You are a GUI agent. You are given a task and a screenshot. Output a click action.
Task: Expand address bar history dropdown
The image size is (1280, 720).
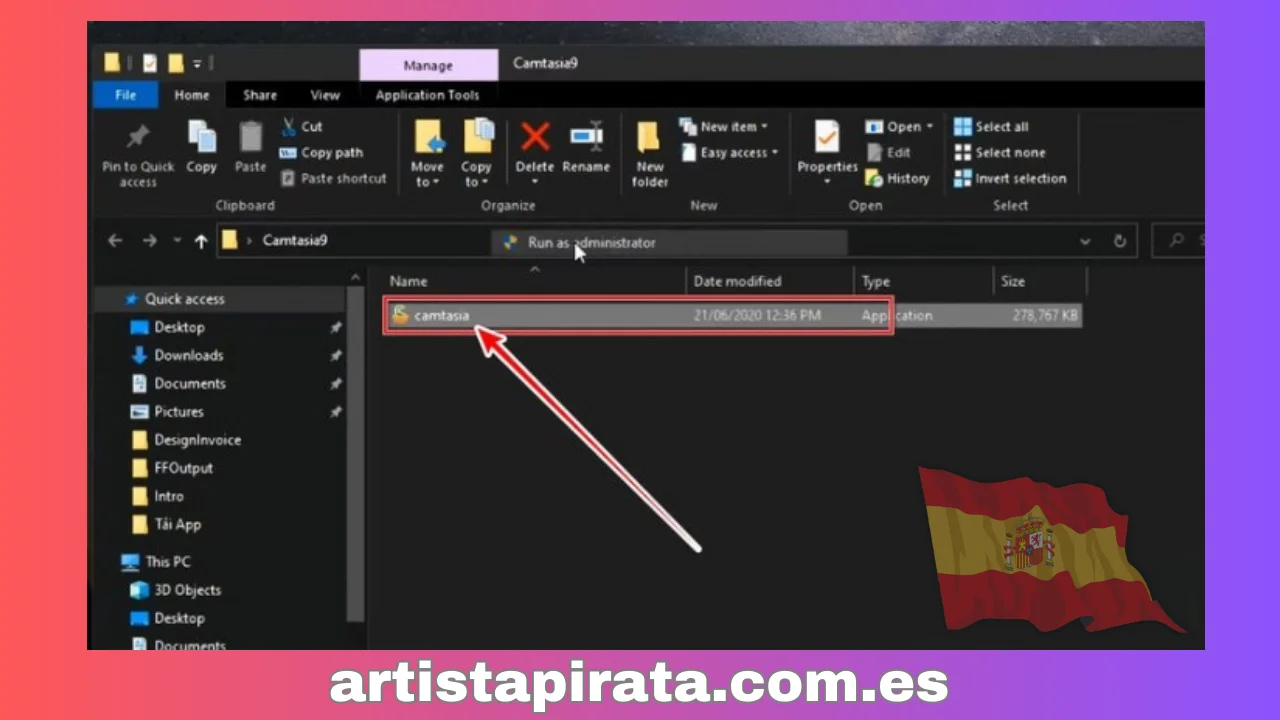coord(1085,241)
